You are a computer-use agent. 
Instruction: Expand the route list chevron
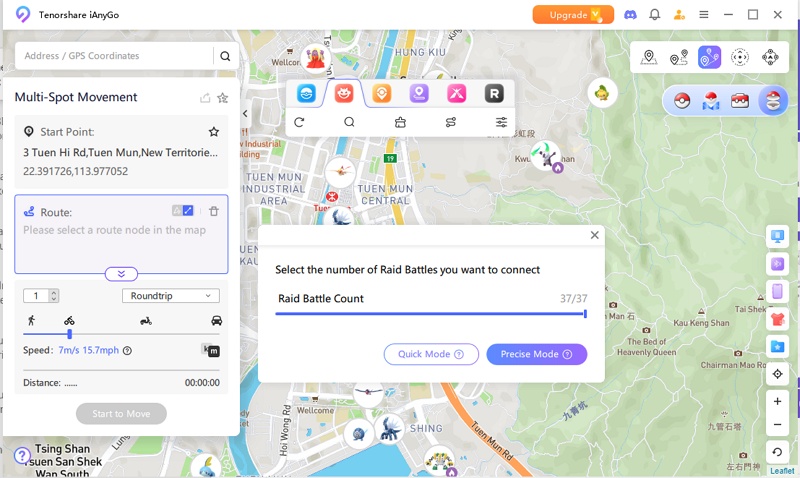pyautogui.click(x=121, y=274)
